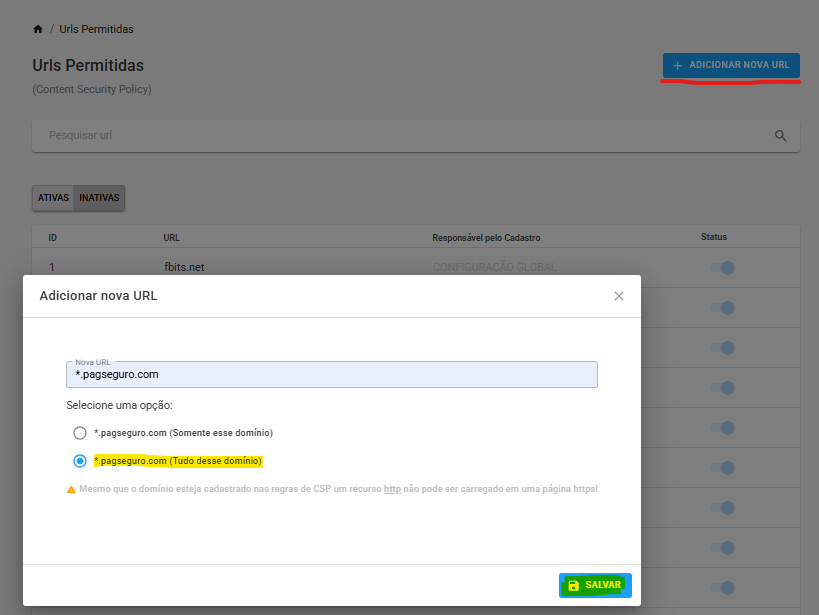Click the Status column header

714,237
